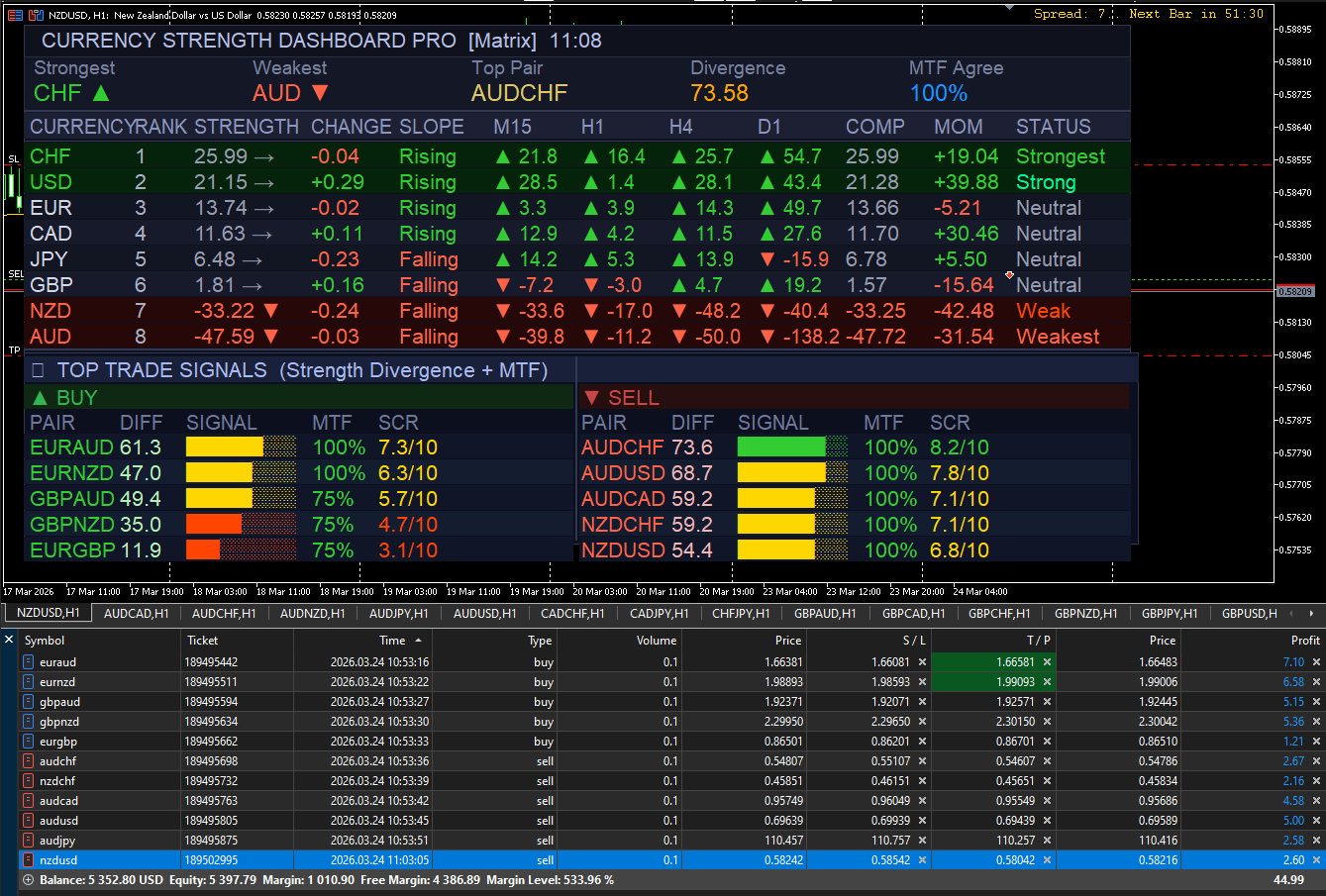Click the eurgbp position icon in the trade table

(29, 742)
